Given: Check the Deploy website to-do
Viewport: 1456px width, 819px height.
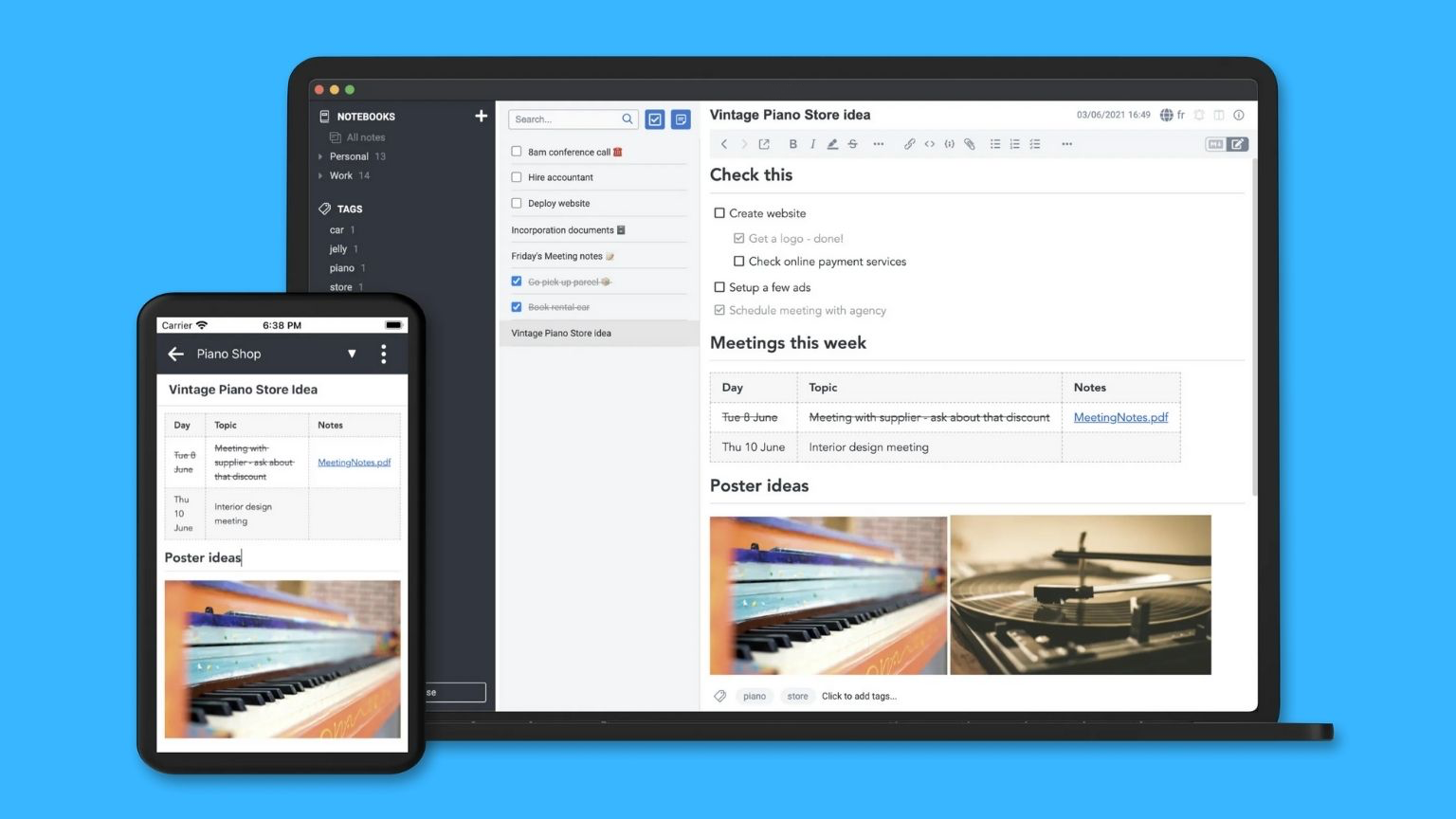Looking at the screenshot, I should coord(517,203).
